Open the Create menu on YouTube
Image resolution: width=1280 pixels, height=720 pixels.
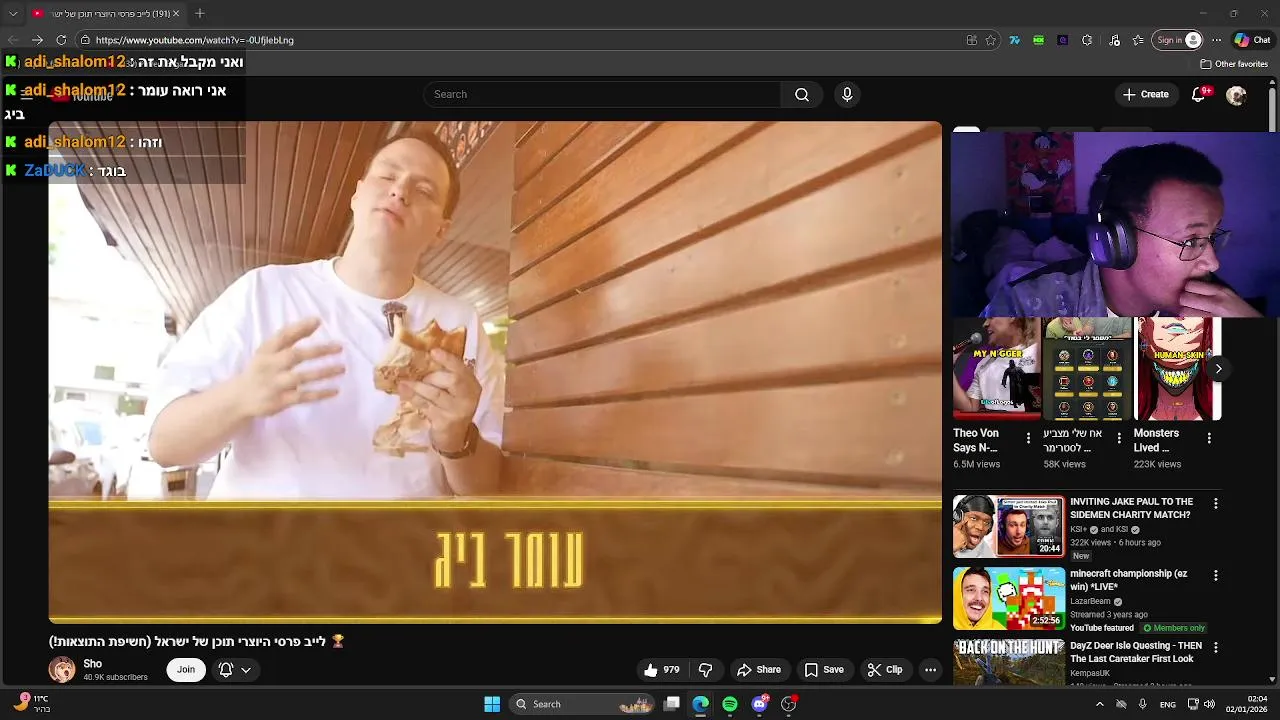[x=1145, y=94]
